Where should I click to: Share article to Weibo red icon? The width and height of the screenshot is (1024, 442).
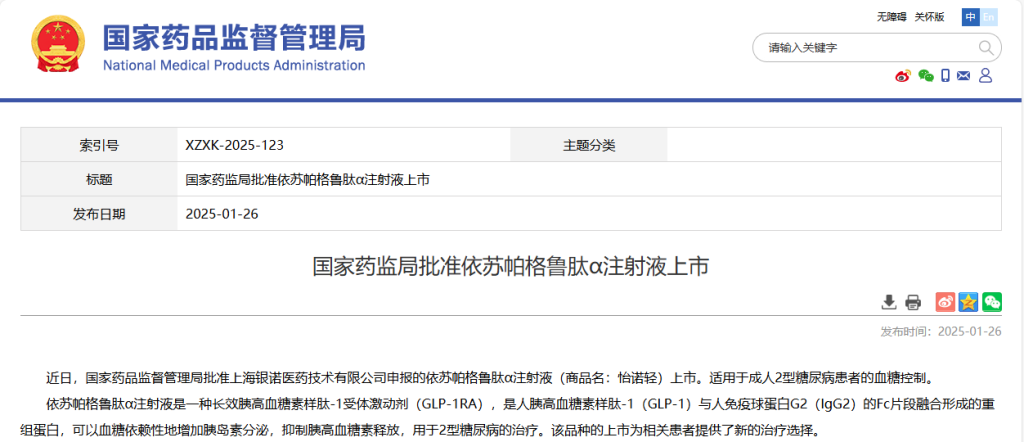(x=945, y=302)
